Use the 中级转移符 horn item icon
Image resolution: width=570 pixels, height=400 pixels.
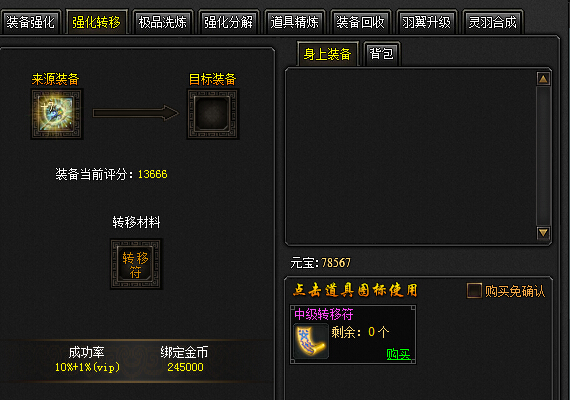311,342
